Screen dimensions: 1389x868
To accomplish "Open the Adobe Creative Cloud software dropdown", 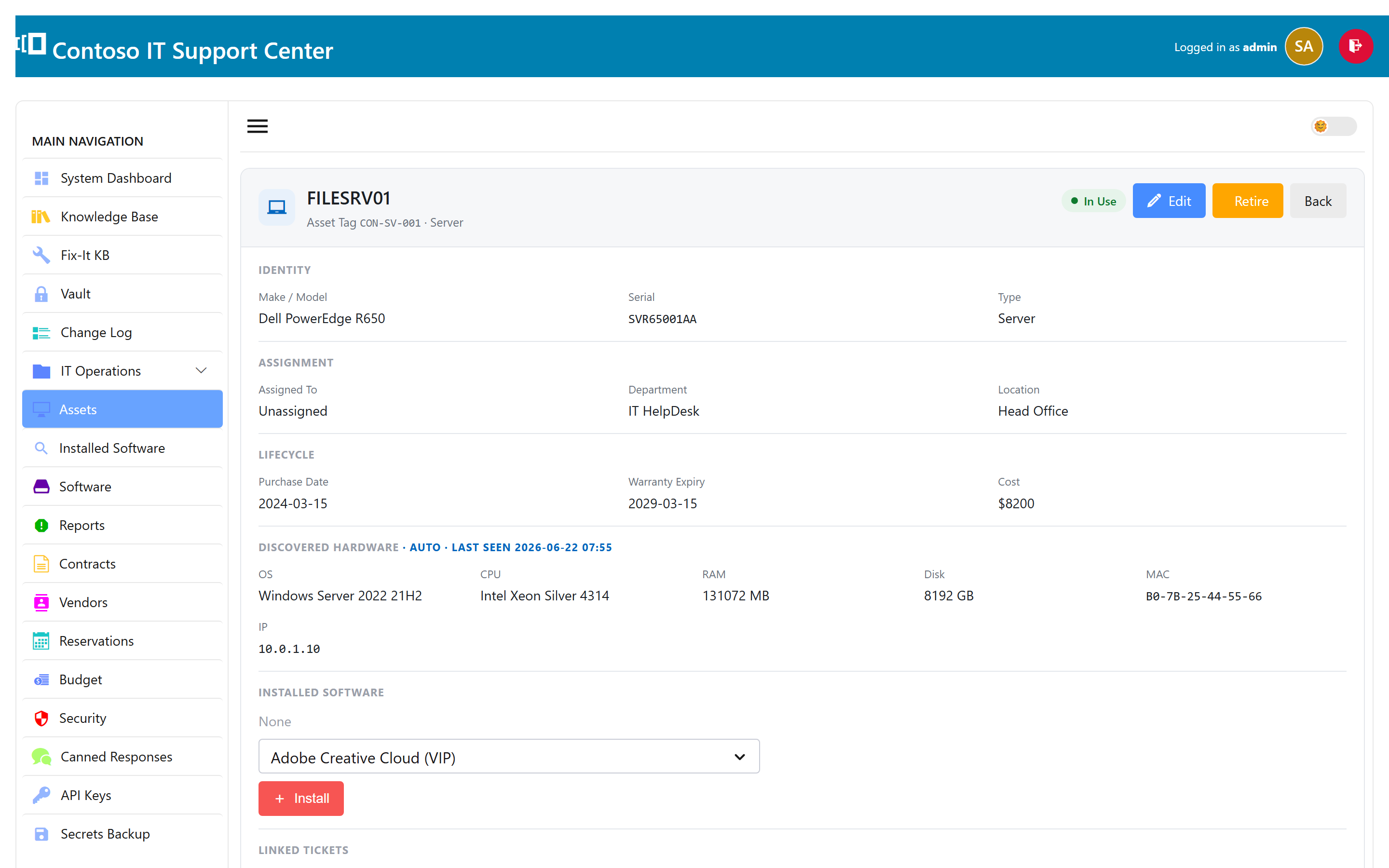I will [x=508, y=757].
